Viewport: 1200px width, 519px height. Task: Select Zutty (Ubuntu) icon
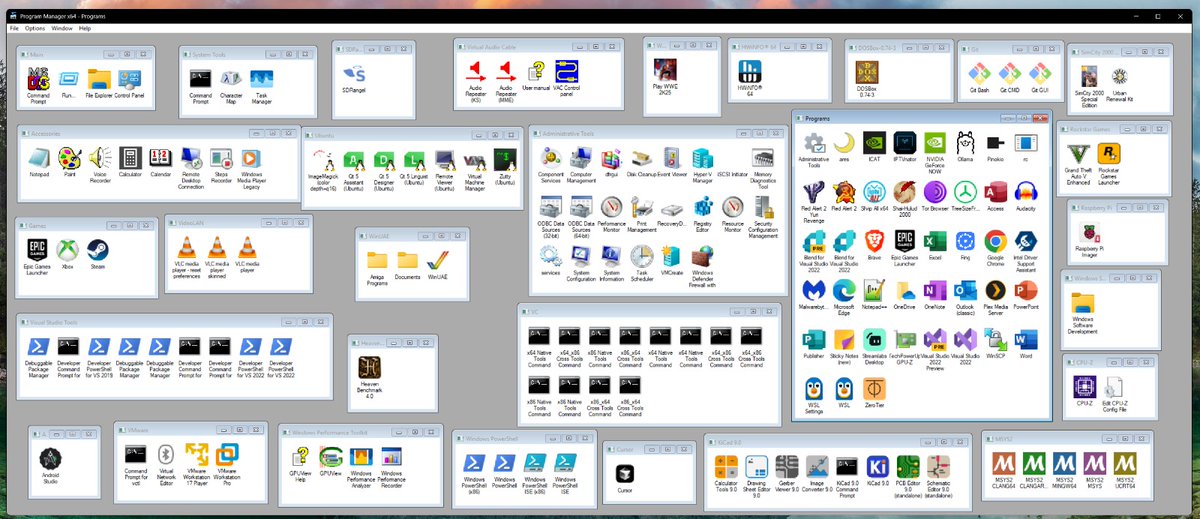coord(505,162)
